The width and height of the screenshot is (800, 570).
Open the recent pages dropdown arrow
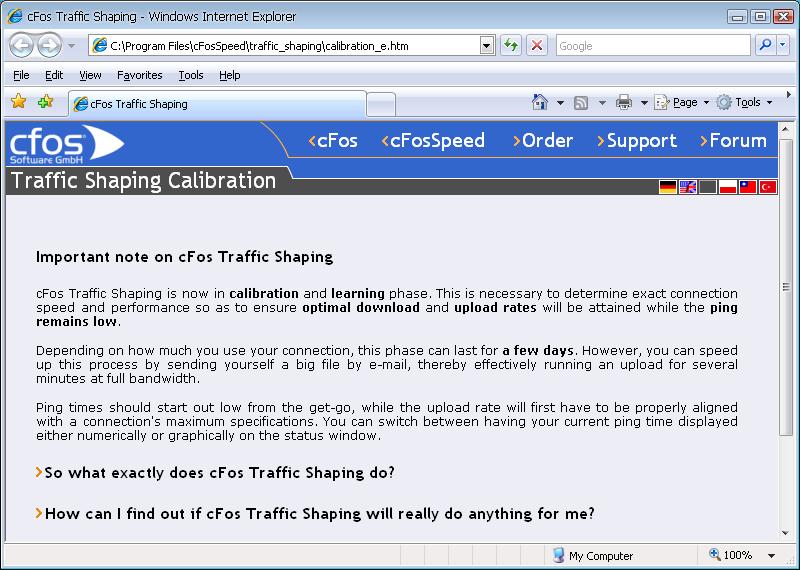pyautogui.click(x=71, y=46)
